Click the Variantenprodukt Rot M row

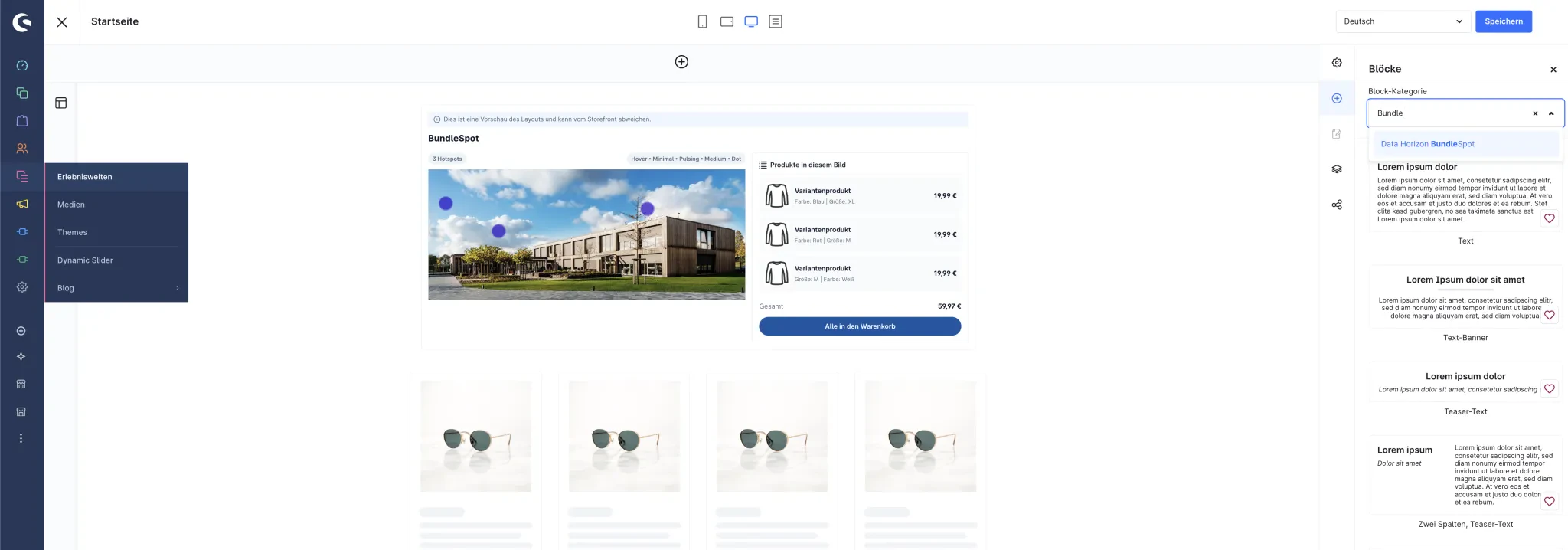coord(860,234)
